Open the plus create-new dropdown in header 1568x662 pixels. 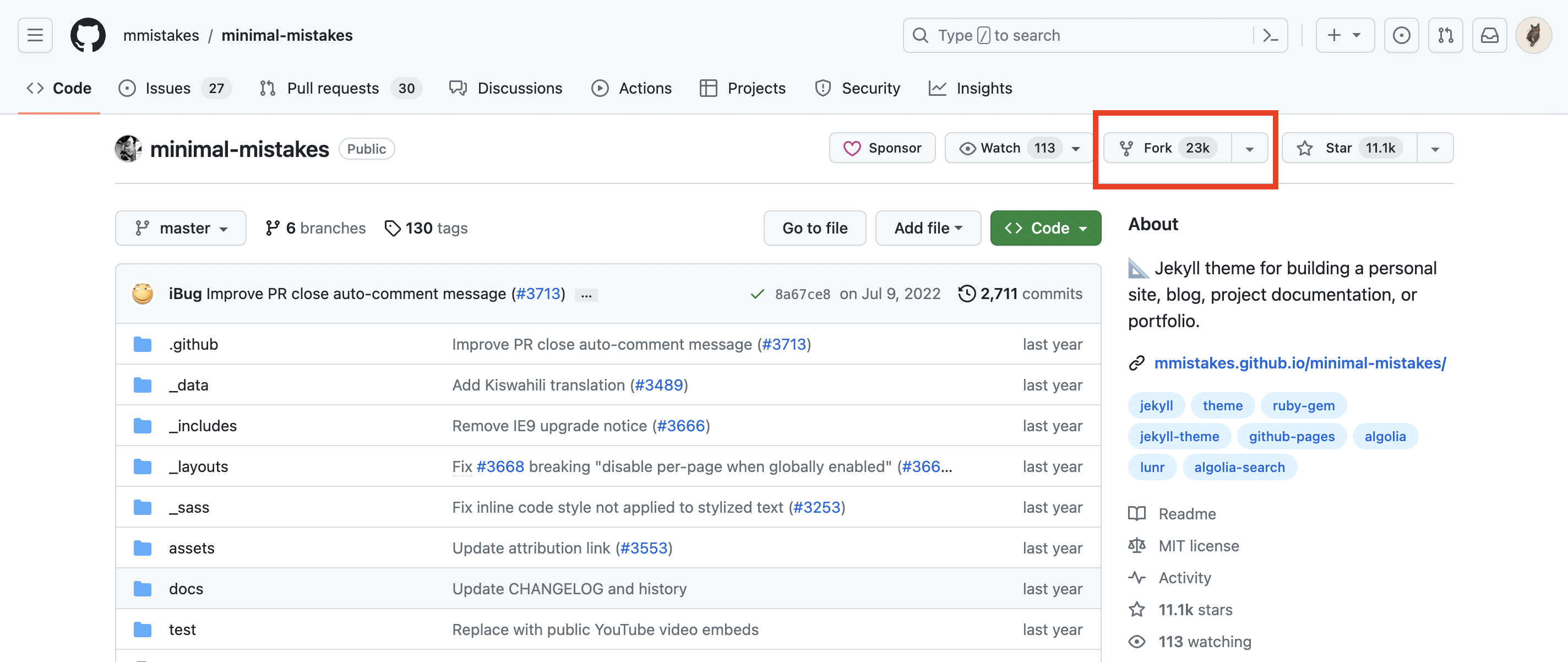pyautogui.click(x=1344, y=35)
